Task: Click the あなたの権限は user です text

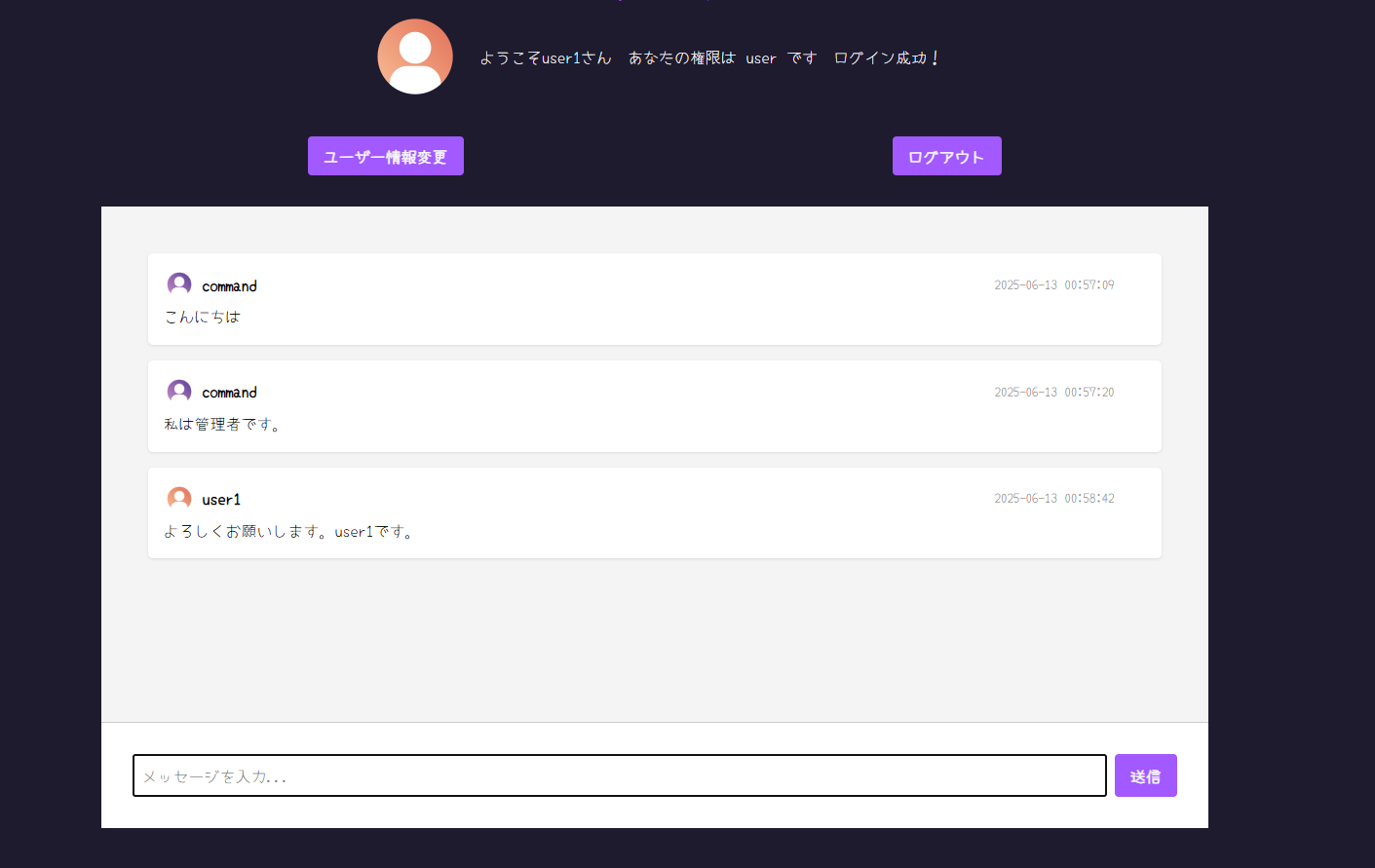Action: coord(722,58)
